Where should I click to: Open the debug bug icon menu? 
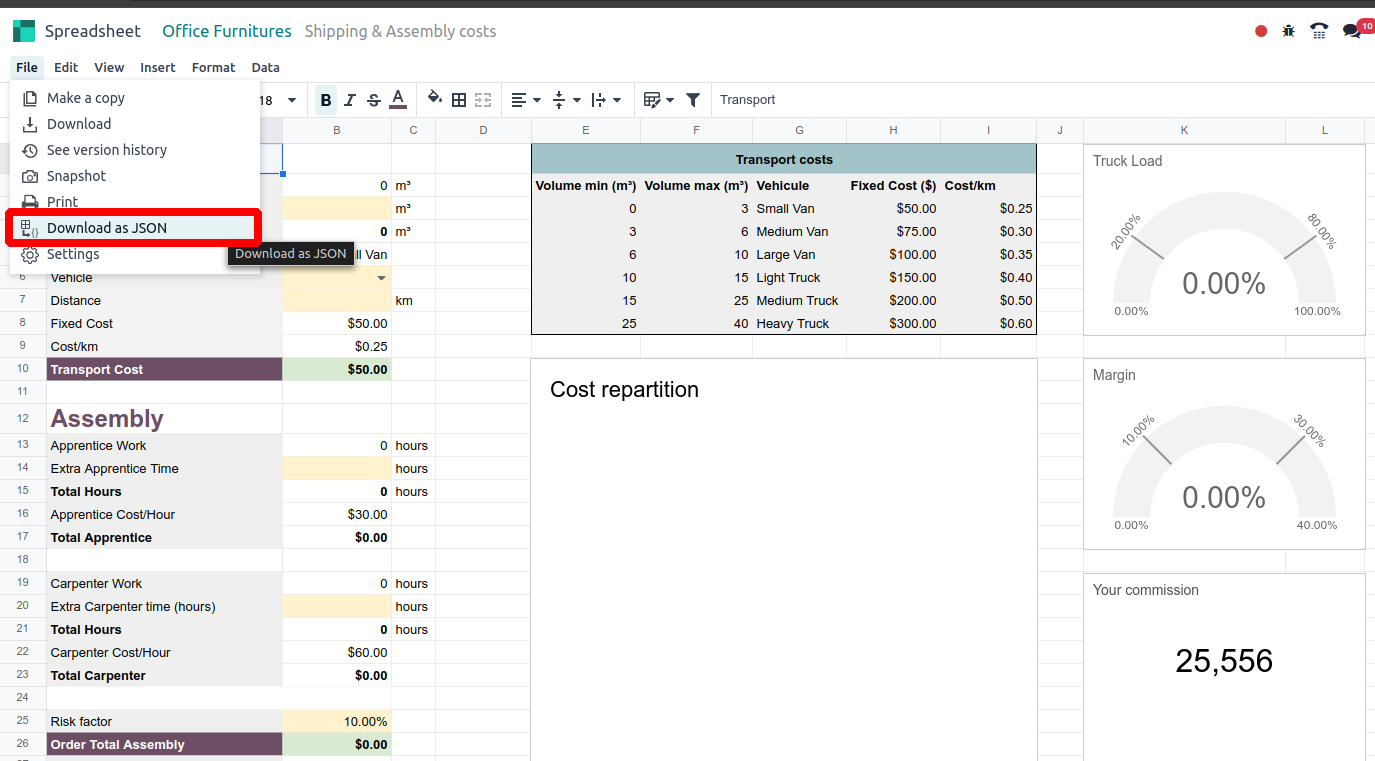click(1289, 31)
